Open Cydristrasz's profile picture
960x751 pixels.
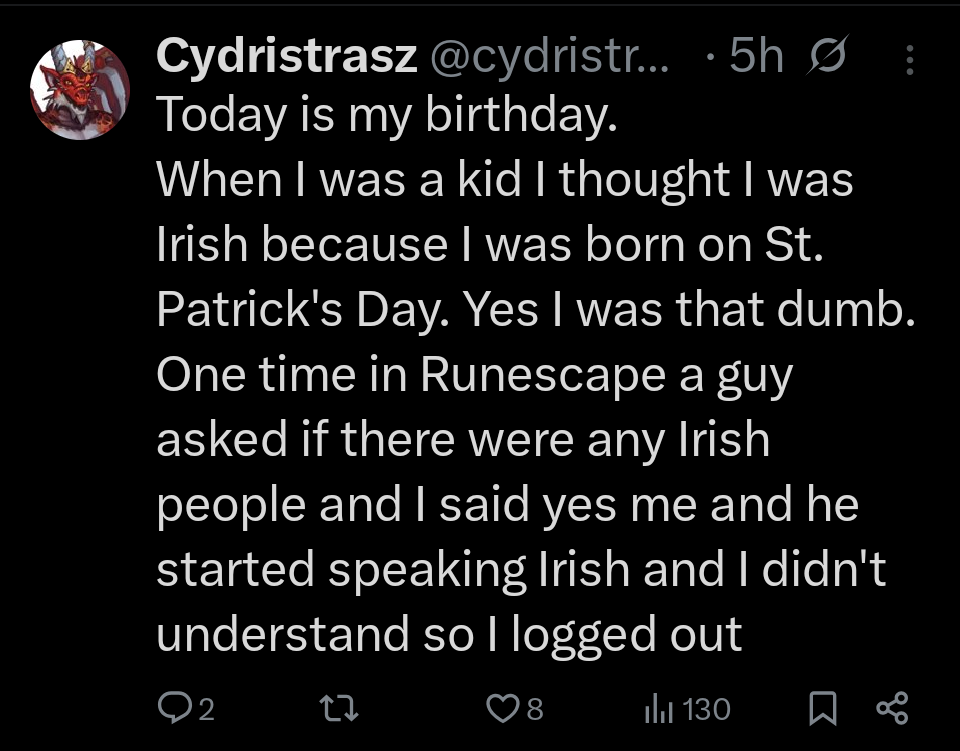[x=80, y=90]
